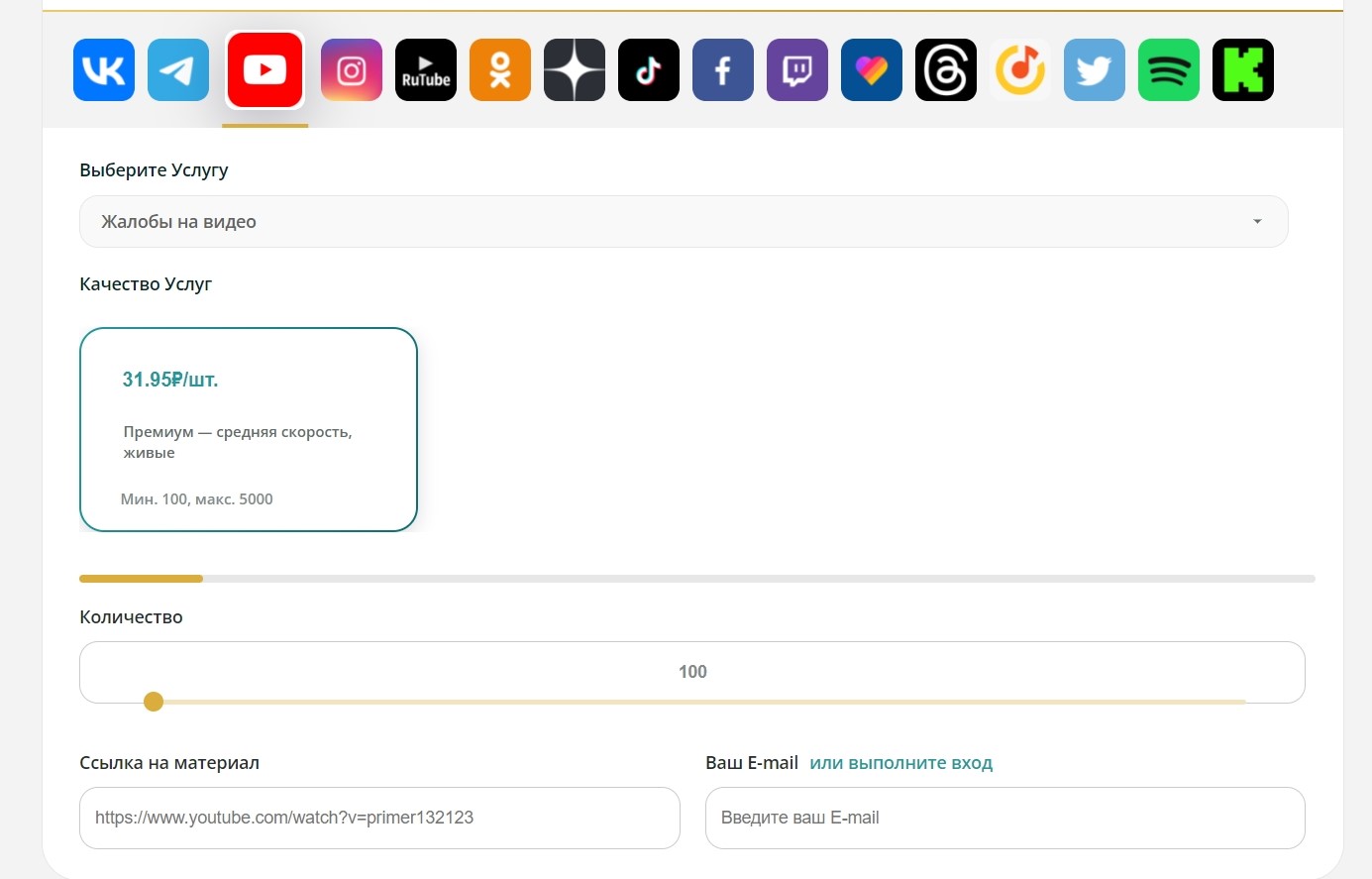Select the RuTube icon
This screenshot has width=1372, height=879.
[426, 70]
